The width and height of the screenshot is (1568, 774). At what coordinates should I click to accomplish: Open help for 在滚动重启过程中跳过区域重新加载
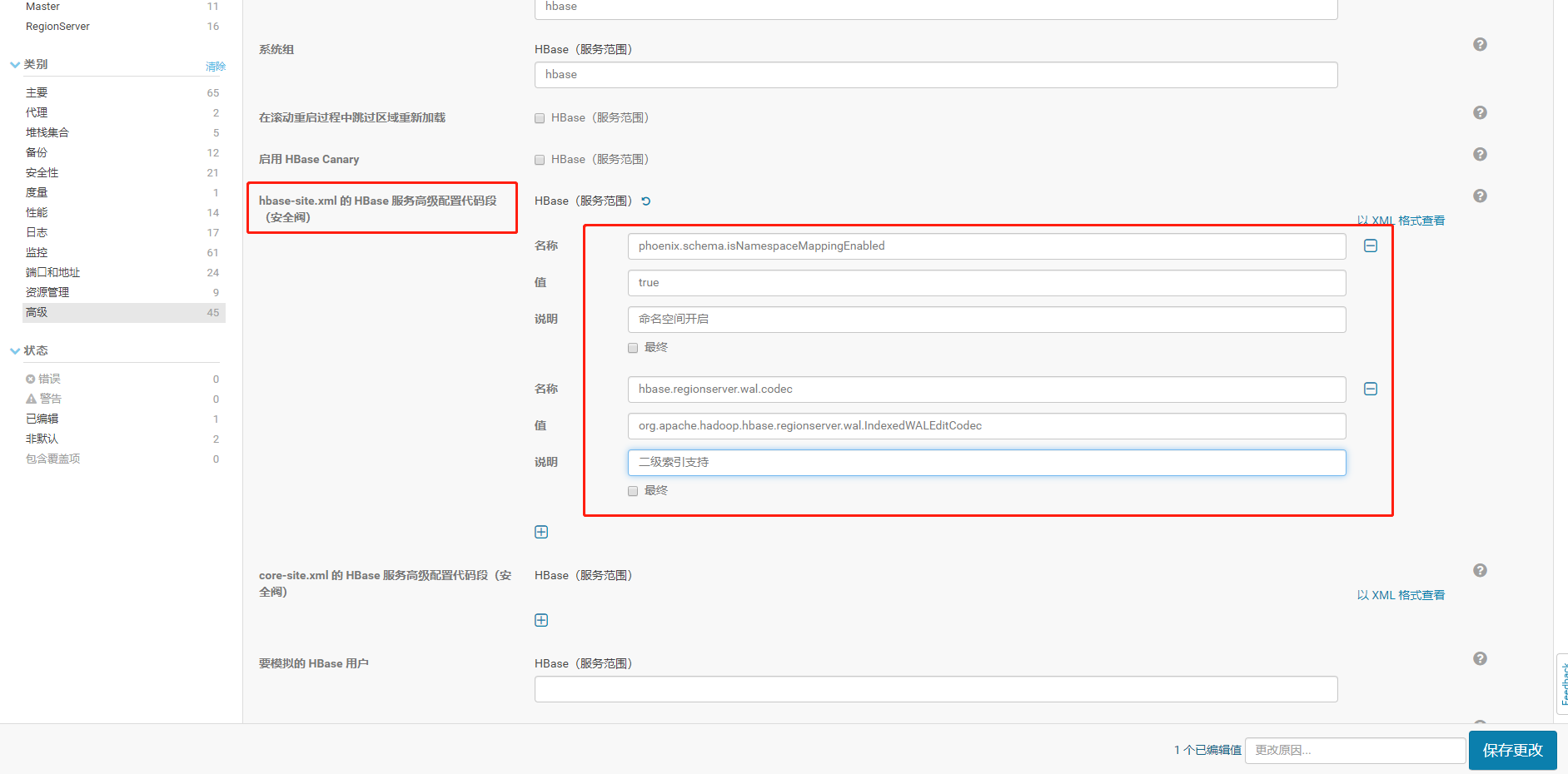pyautogui.click(x=1480, y=112)
